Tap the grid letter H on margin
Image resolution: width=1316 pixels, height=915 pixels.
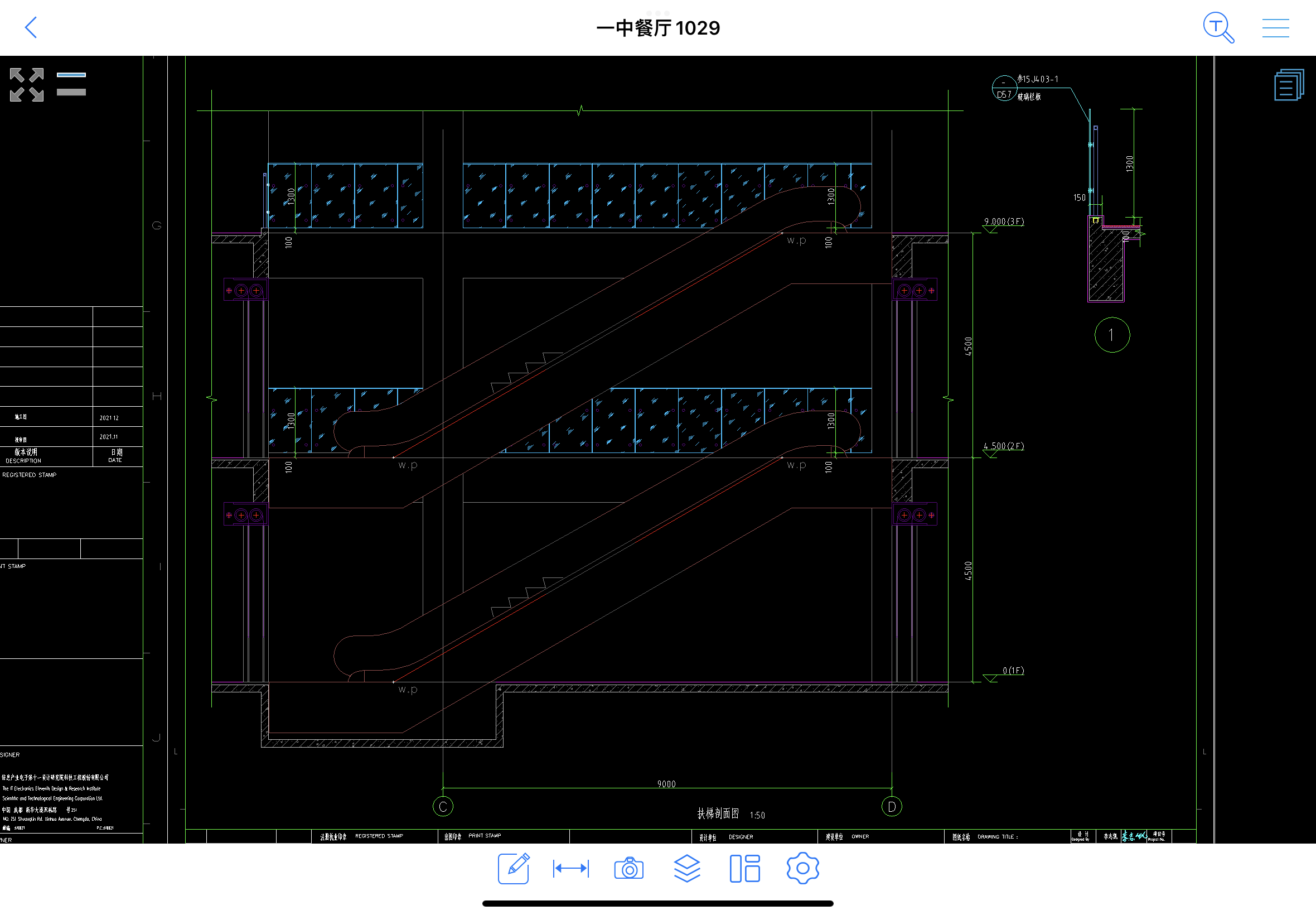(x=156, y=396)
